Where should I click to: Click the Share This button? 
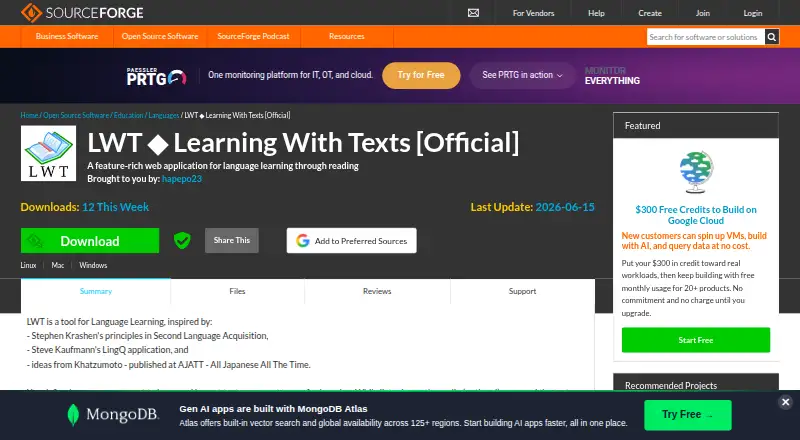232,240
